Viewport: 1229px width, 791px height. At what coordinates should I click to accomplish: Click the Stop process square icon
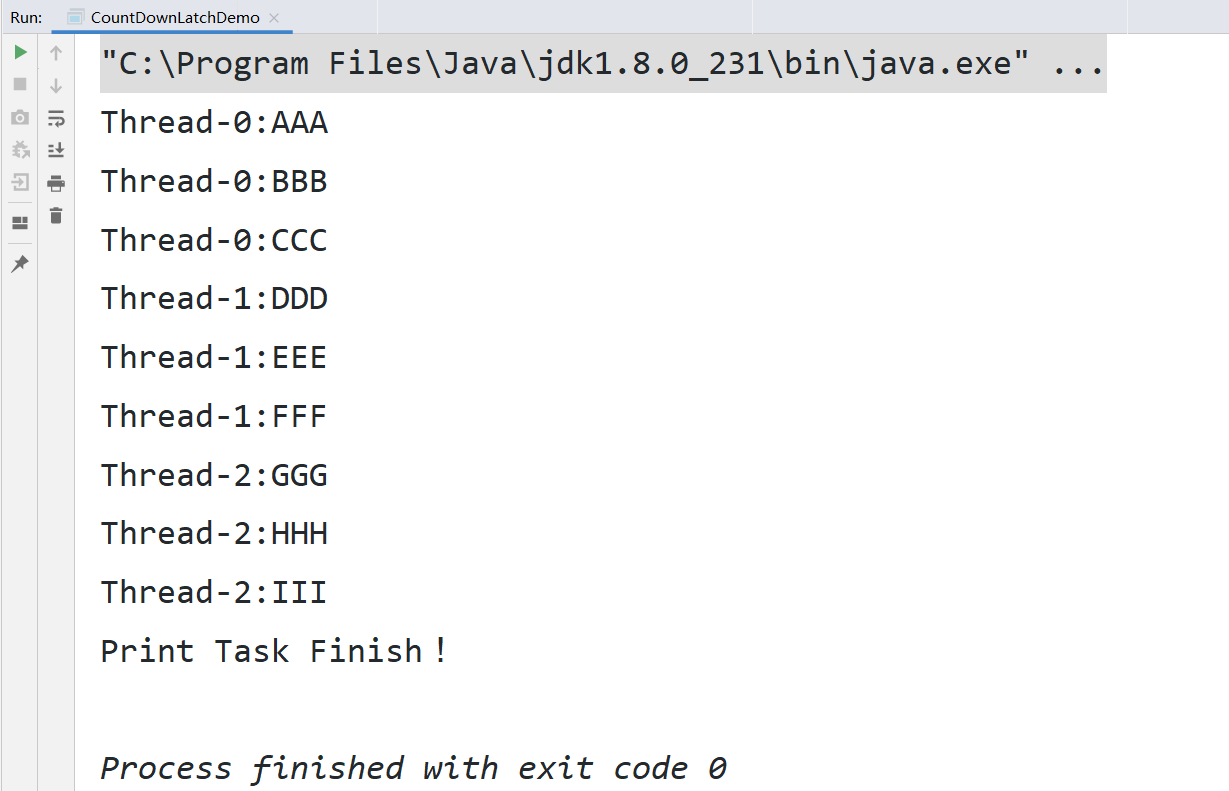pos(20,85)
